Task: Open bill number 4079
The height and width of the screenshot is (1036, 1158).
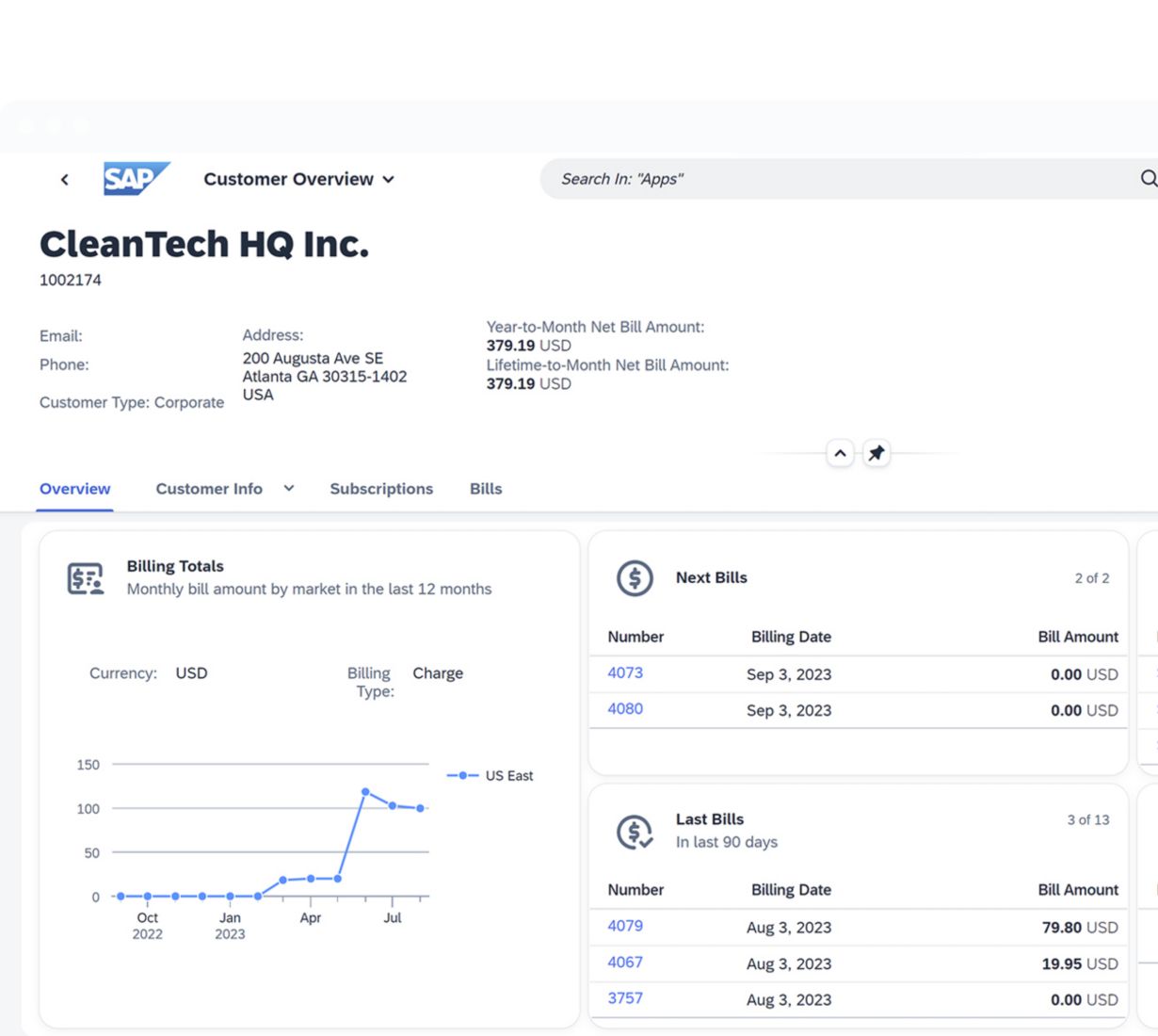Action: click(625, 926)
